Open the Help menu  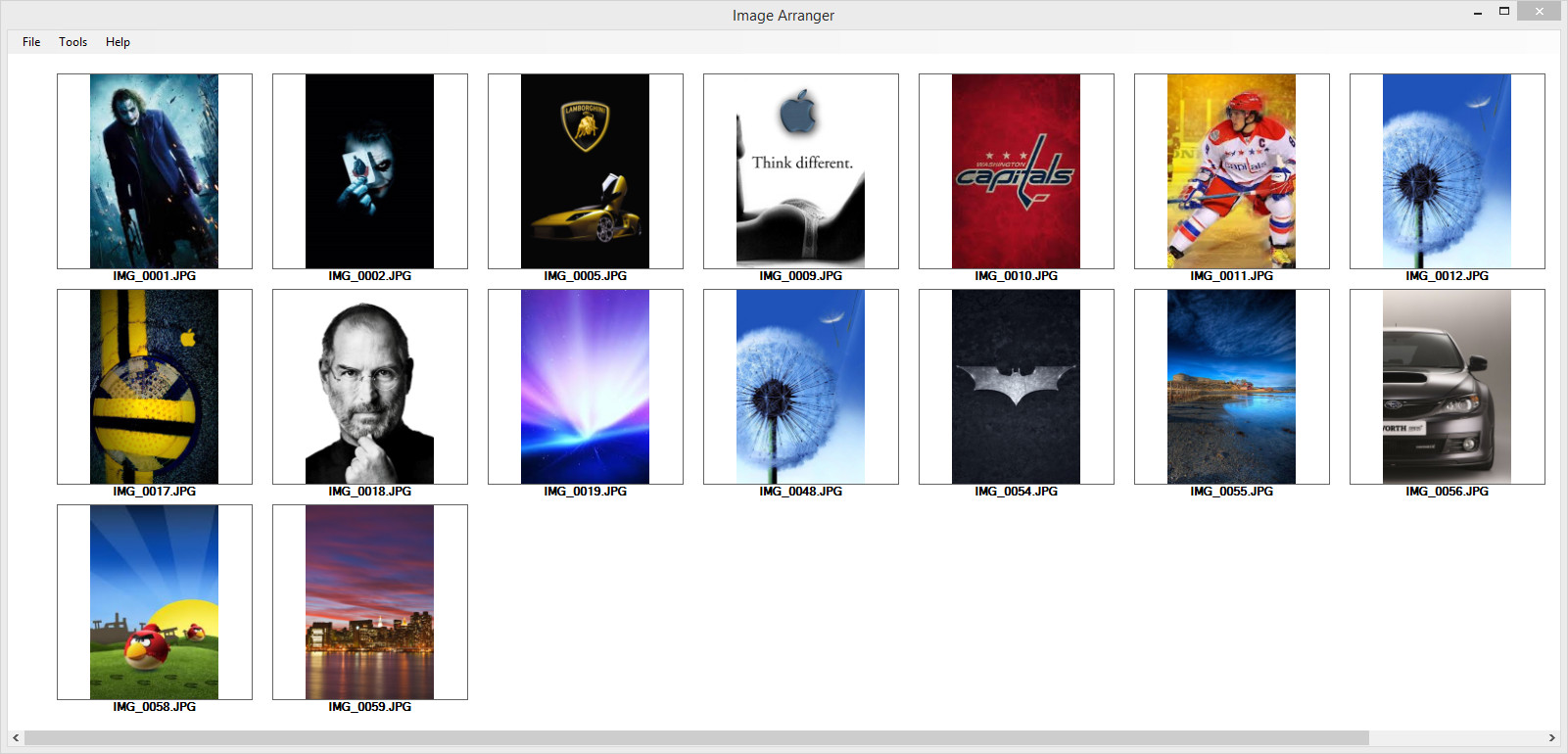pyautogui.click(x=118, y=42)
